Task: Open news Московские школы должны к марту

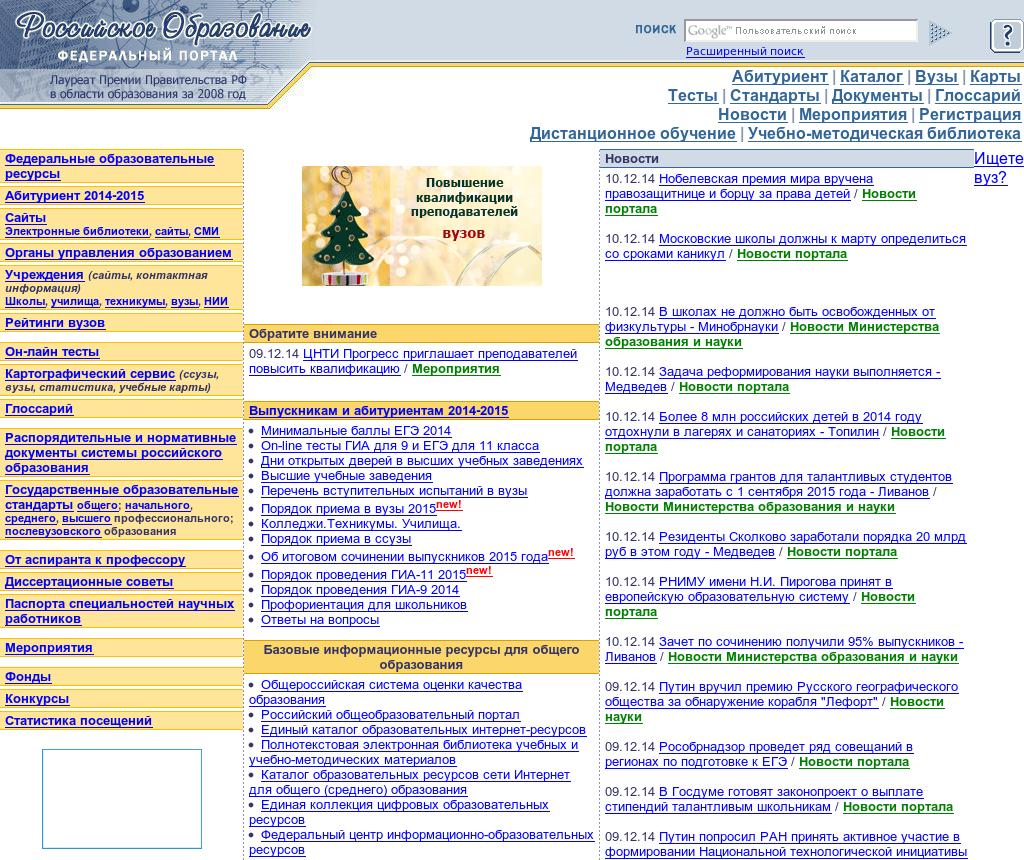Action: click(785, 246)
